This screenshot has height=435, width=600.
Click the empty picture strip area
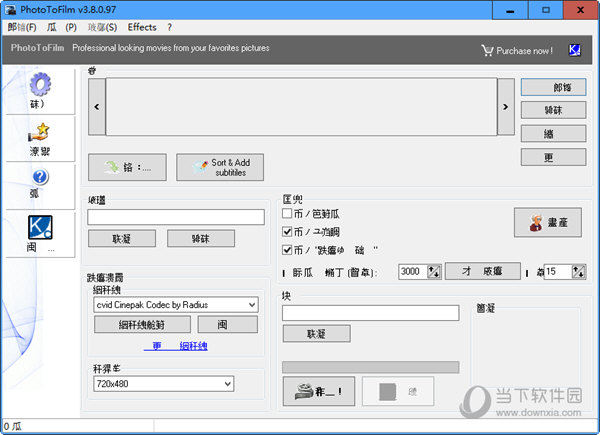coord(302,107)
